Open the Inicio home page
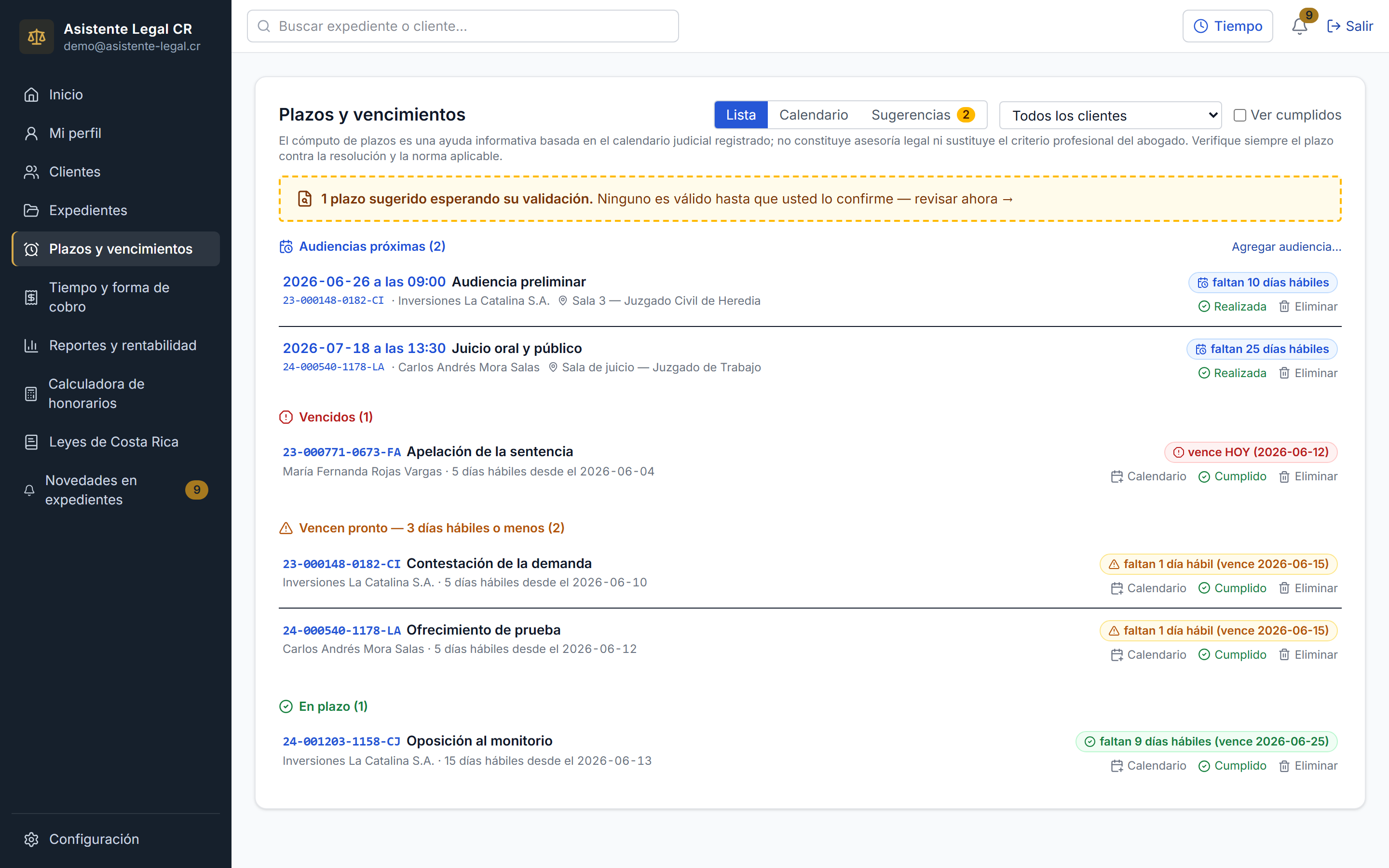1389x868 pixels. [115, 95]
